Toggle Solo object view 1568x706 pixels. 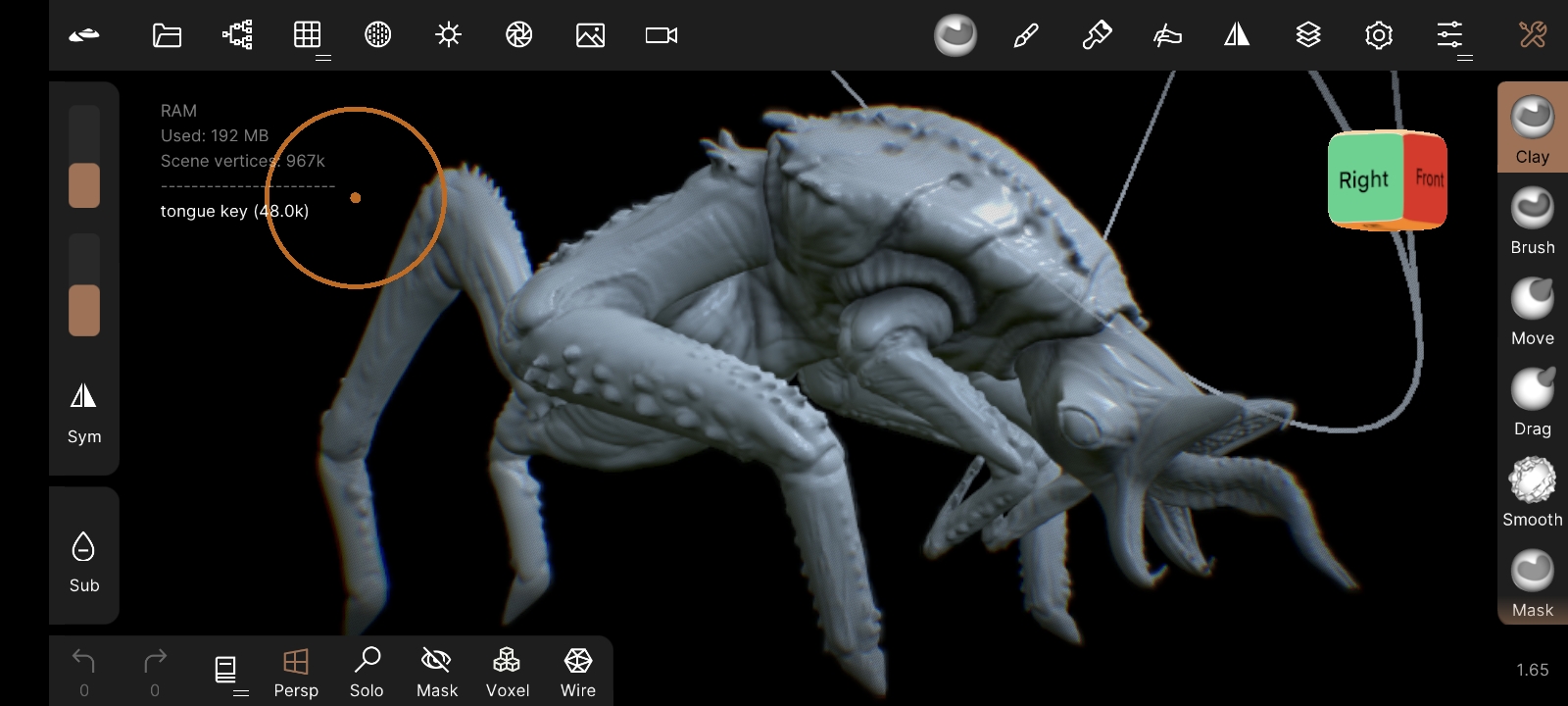pyautogui.click(x=367, y=673)
